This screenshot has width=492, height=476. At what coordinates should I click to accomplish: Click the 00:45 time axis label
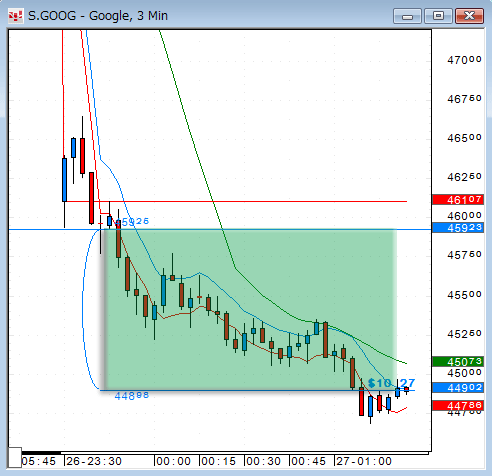[x=308, y=461]
